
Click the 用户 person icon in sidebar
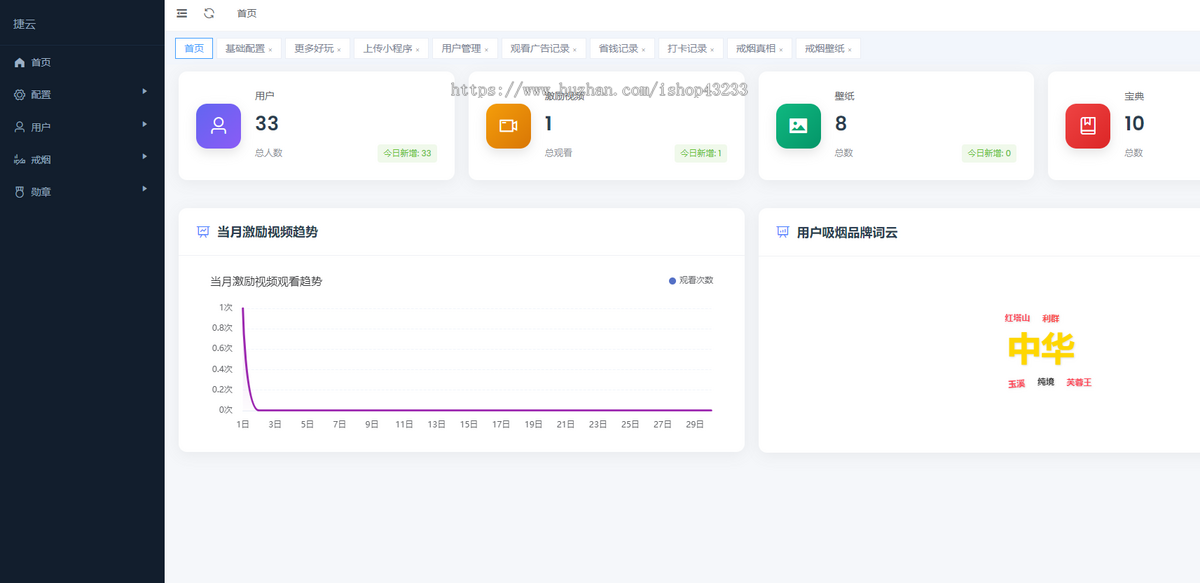[19, 127]
